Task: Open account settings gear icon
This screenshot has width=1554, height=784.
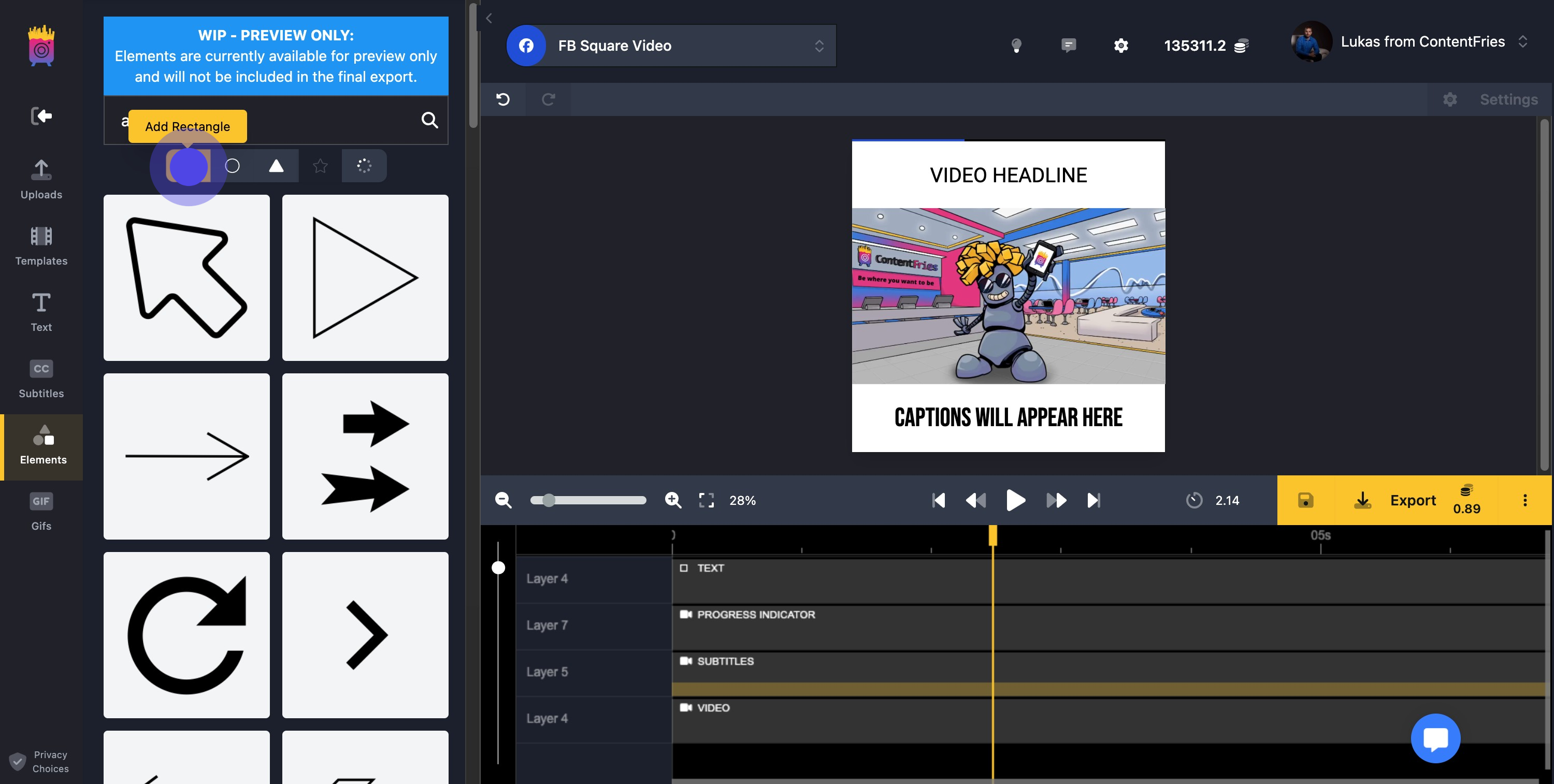Action: [1121, 46]
